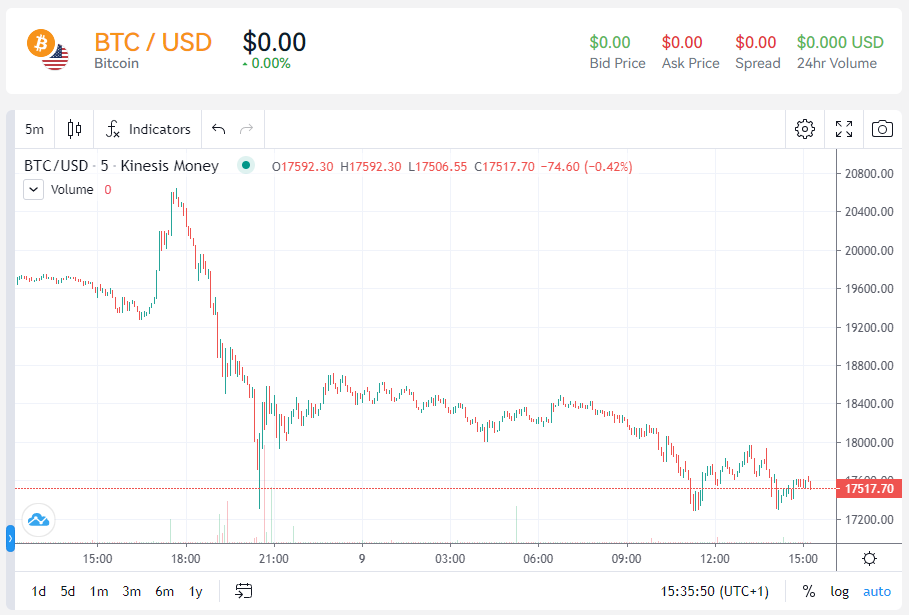Toggle percentage scale mode
This screenshot has height=615, width=909.
click(809, 591)
